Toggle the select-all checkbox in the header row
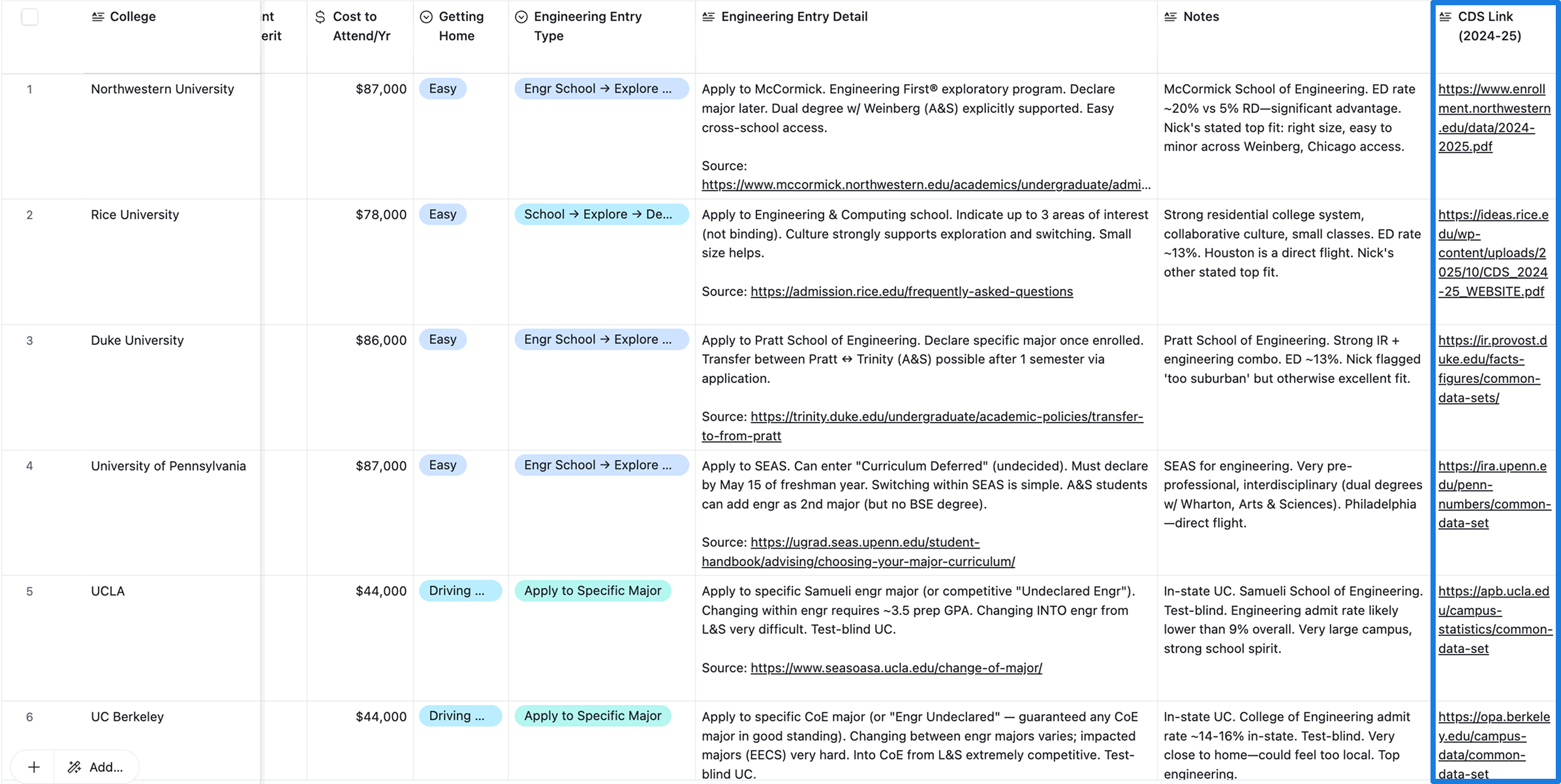The height and width of the screenshot is (784, 1561). coord(30,17)
